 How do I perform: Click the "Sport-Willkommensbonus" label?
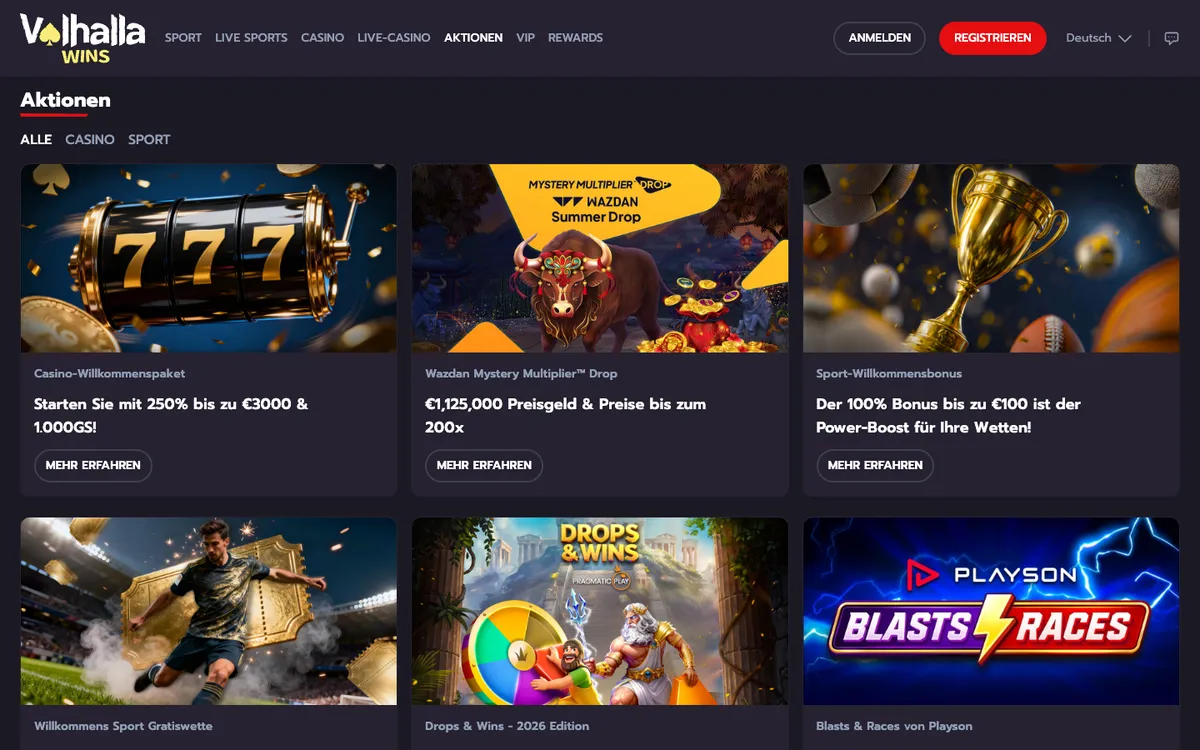889,373
